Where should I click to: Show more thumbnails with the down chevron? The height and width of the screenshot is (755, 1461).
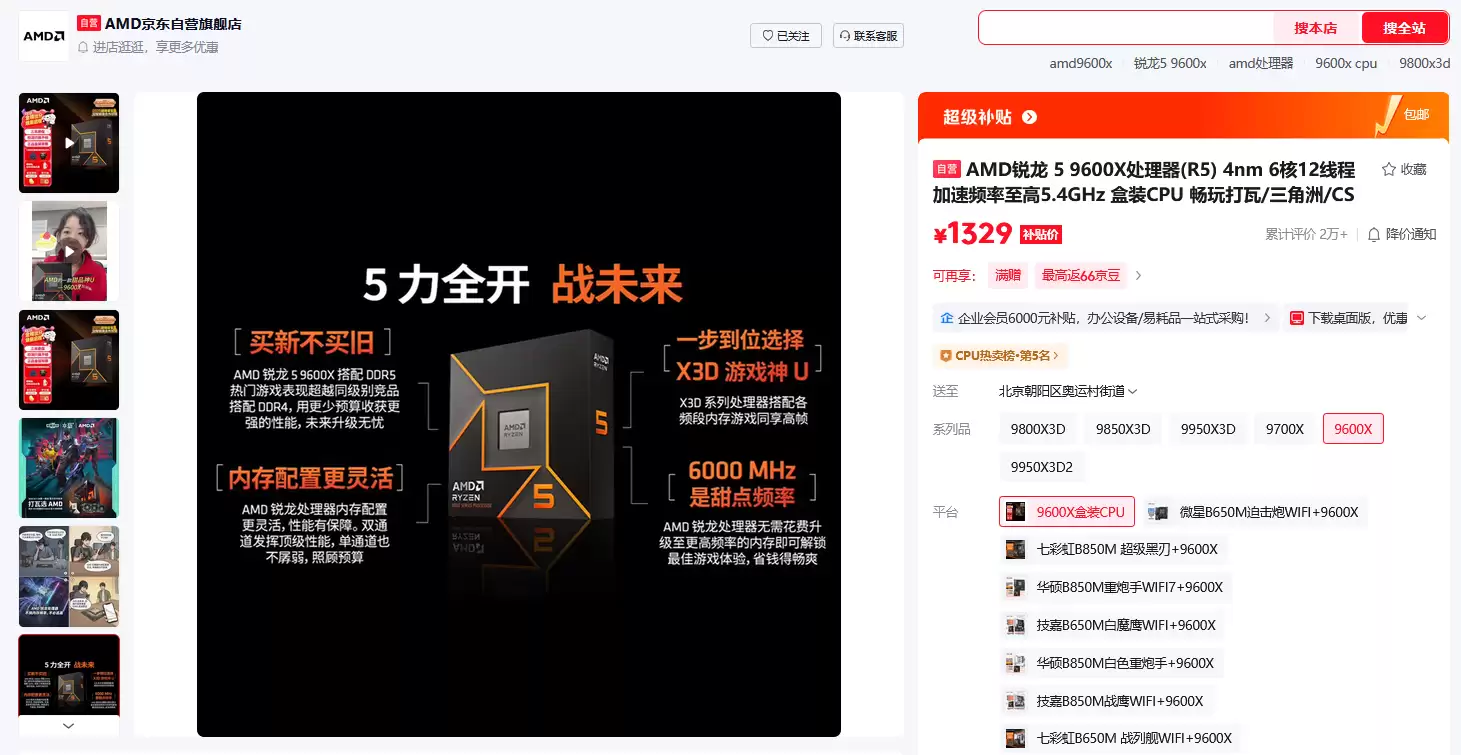69,726
